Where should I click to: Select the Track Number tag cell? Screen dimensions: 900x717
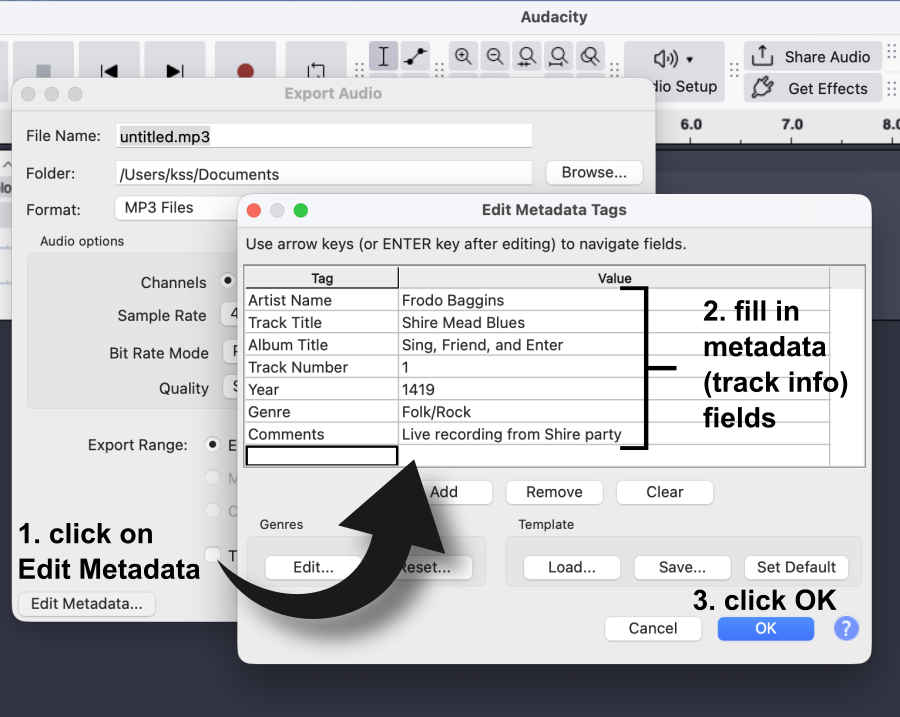click(x=322, y=367)
